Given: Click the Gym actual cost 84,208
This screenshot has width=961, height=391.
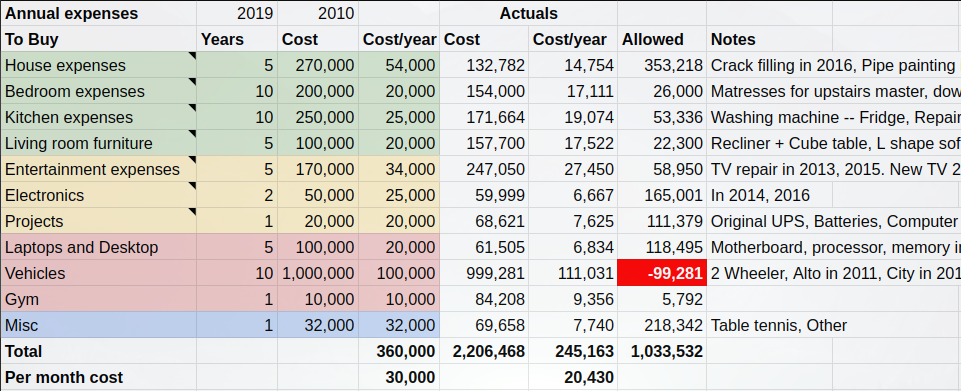Looking at the screenshot, I should (x=484, y=299).
